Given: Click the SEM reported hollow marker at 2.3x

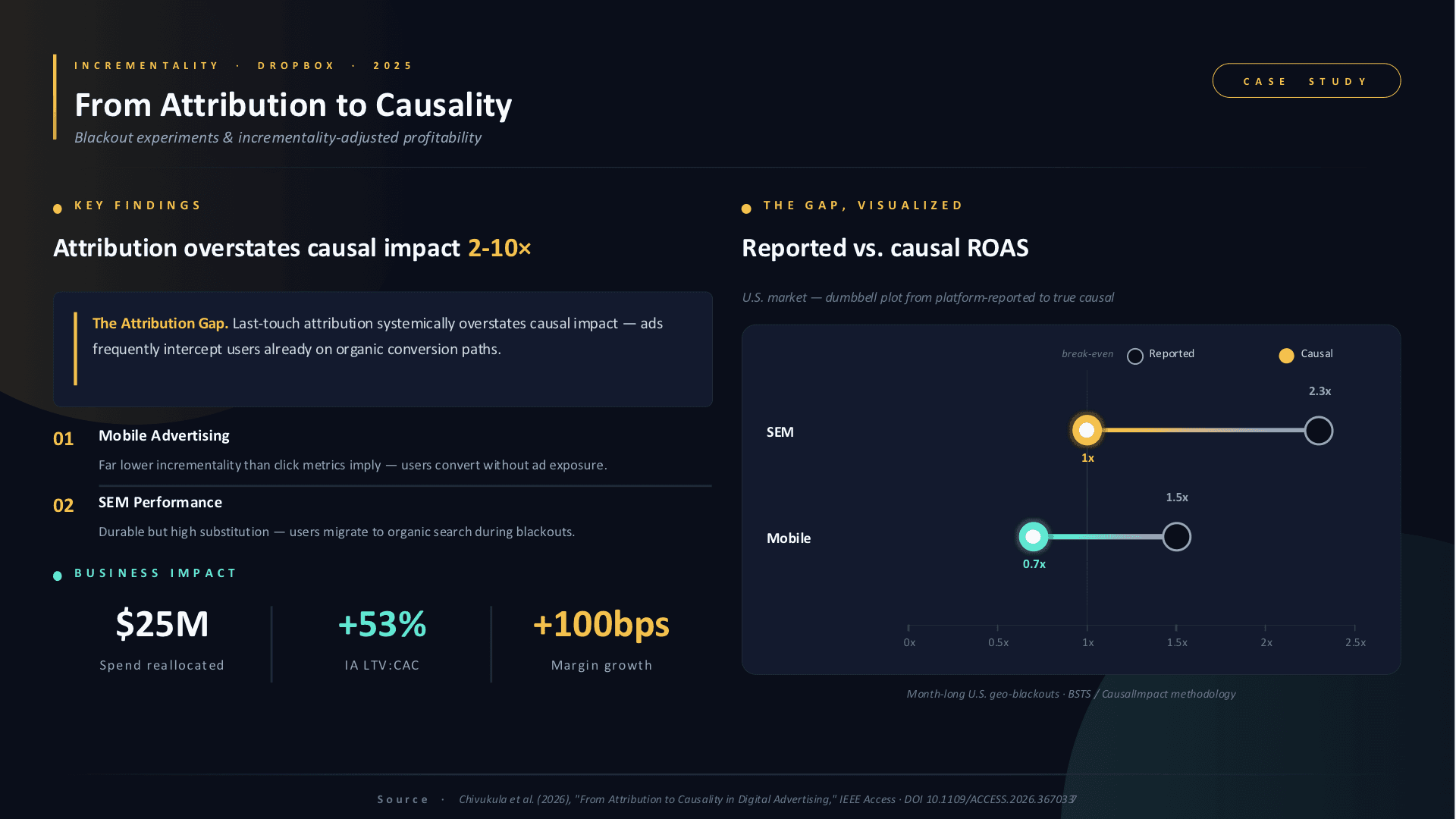Looking at the screenshot, I should coord(1319,431).
